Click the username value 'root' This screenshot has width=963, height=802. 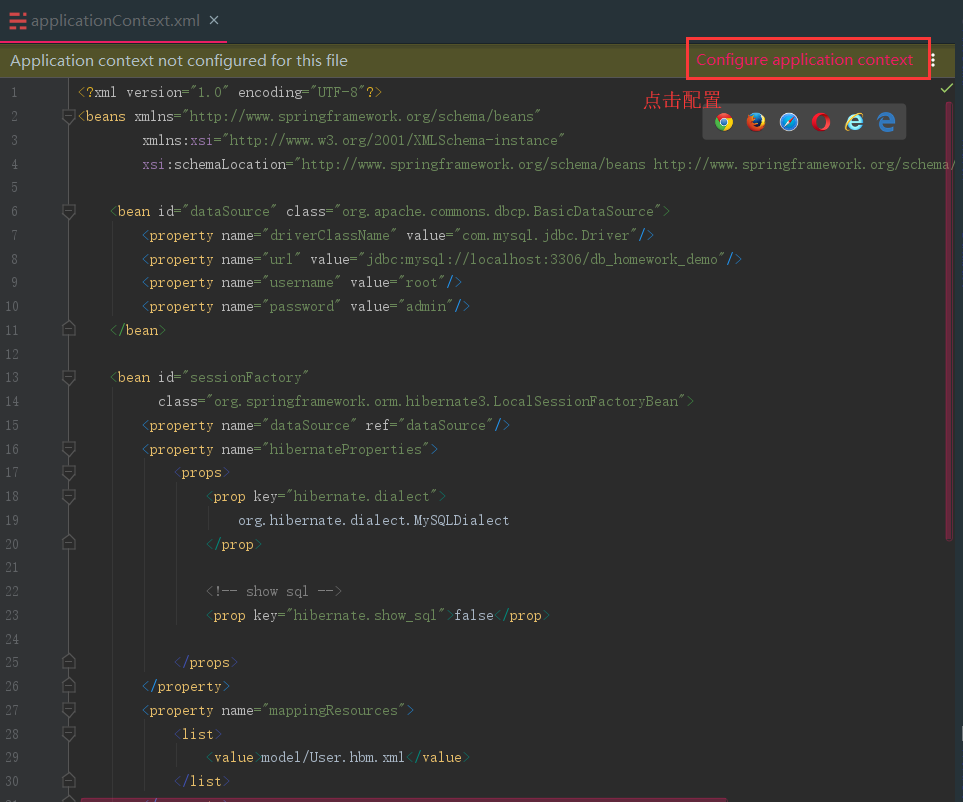(x=421, y=282)
